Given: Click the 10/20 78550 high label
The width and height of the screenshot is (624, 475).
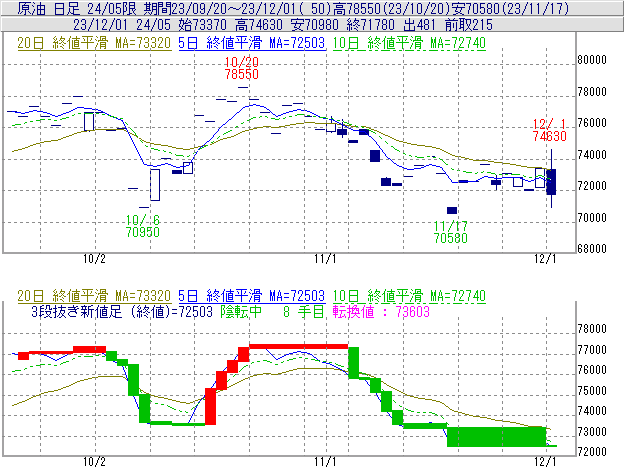Looking at the screenshot, I should 242,68.
